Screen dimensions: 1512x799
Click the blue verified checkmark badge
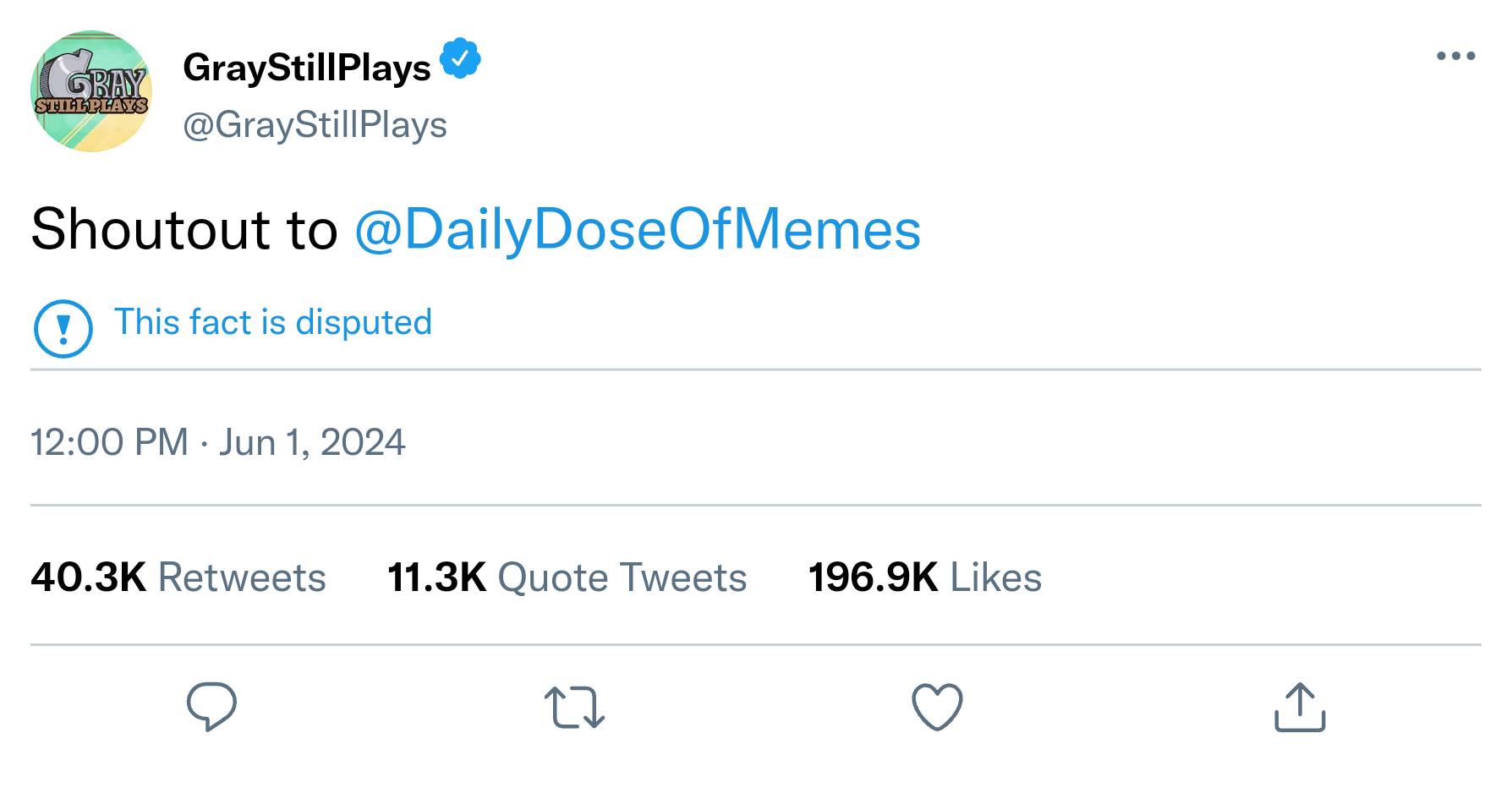460,58
